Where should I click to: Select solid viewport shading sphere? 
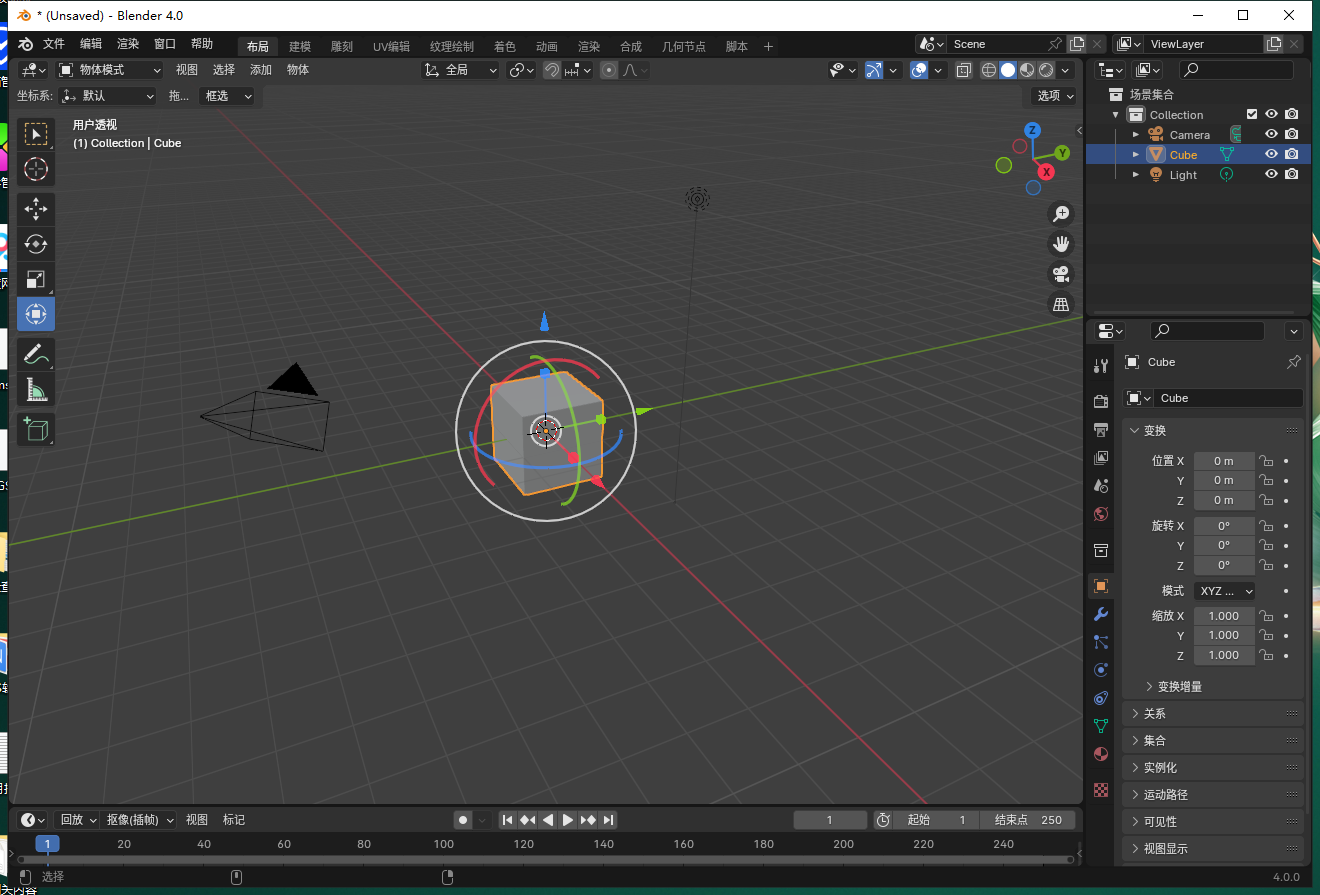click(x=1008, y=70)
